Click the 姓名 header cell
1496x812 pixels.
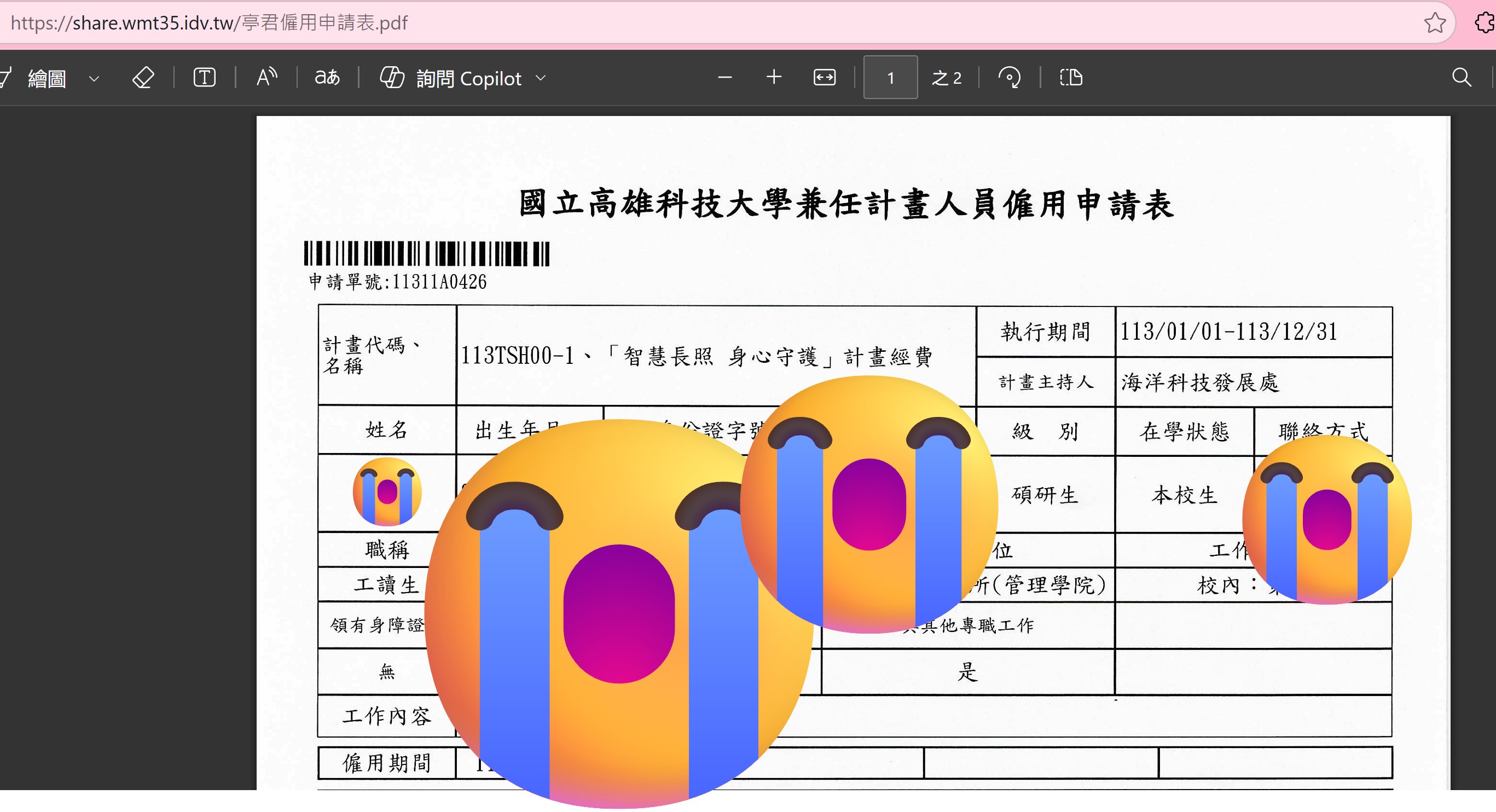point(387,430)
